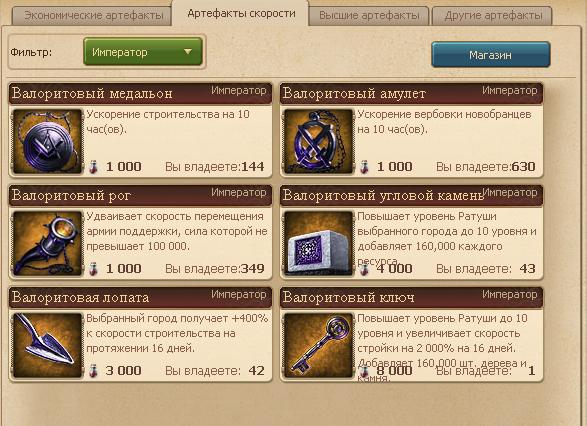Click the Валоритовая лопата card description
Screen dimensions: 587x426
point(177,334)
